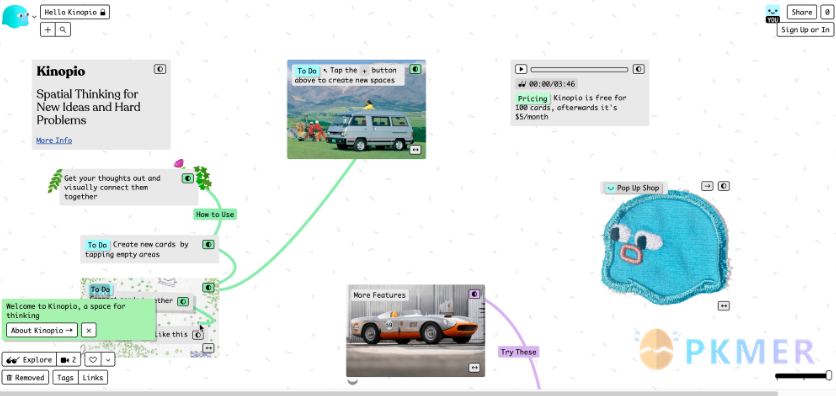
Task: Open the YOU user avatar
Action: pyautogui.click(x=772, y=14)
